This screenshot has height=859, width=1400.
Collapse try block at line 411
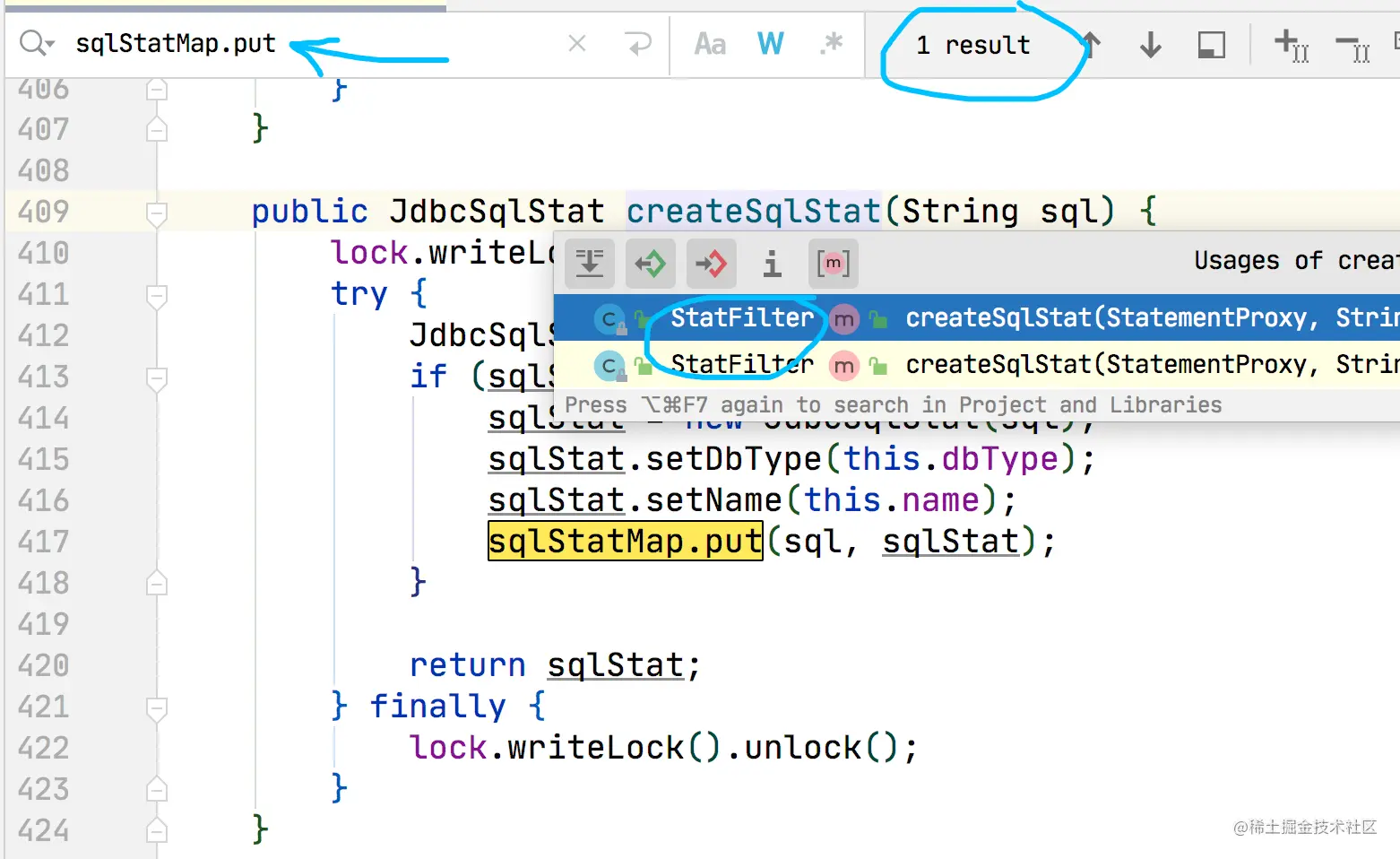pos(157,296)
